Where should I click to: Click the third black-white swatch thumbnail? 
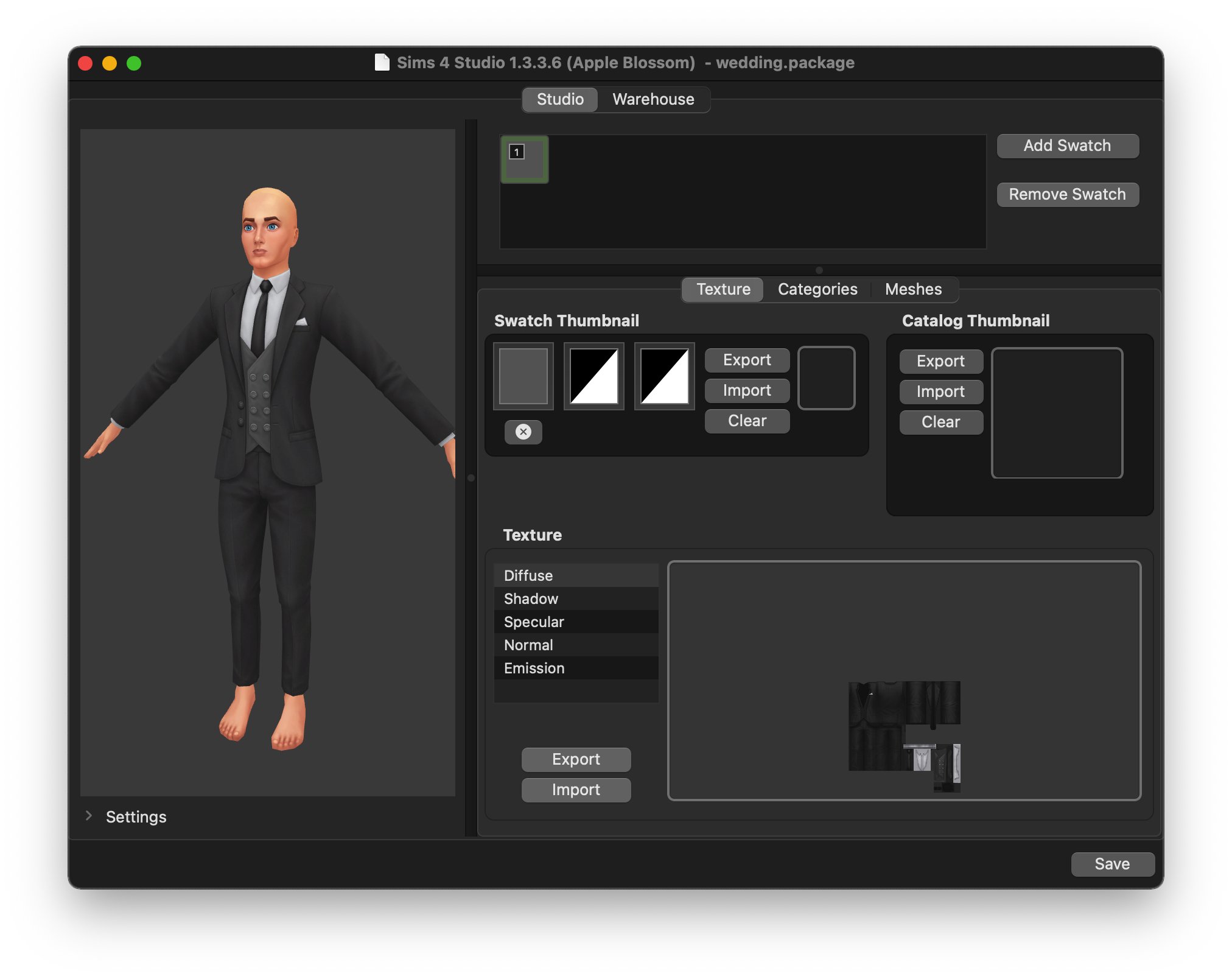pyautogui.click(x=663, y=376)
